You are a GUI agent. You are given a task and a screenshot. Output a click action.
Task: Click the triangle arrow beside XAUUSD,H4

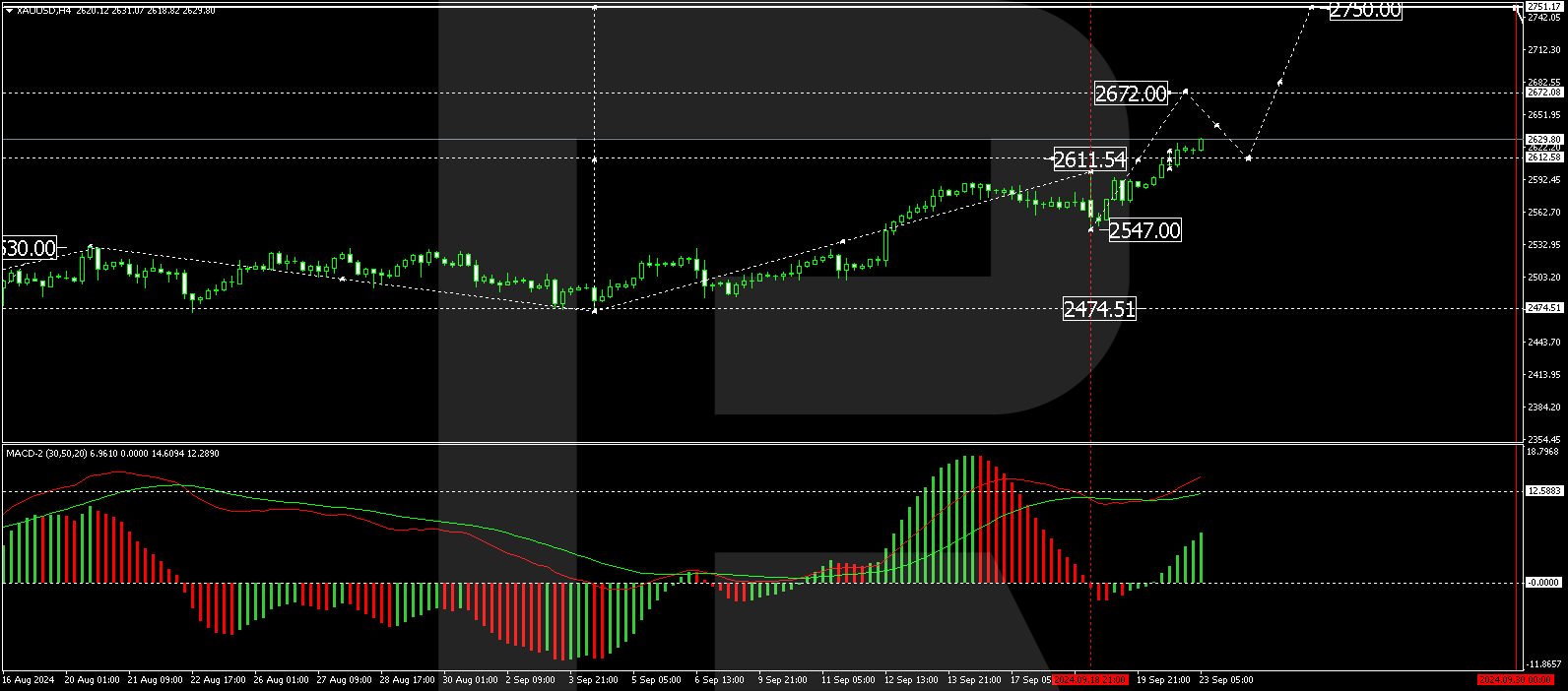pos(9,10)
